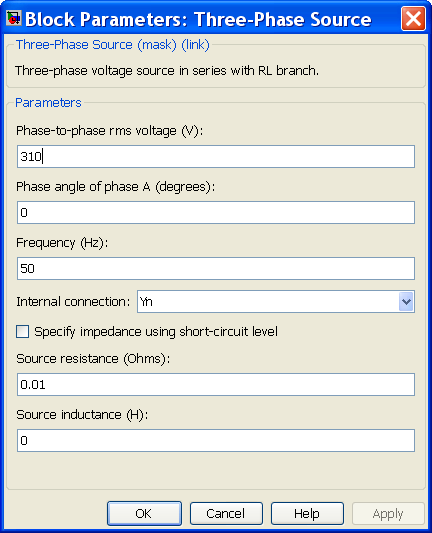The image size is (432, 533).
Task: Click the Source resistance (Ohms) field
Action: point(216,384)
